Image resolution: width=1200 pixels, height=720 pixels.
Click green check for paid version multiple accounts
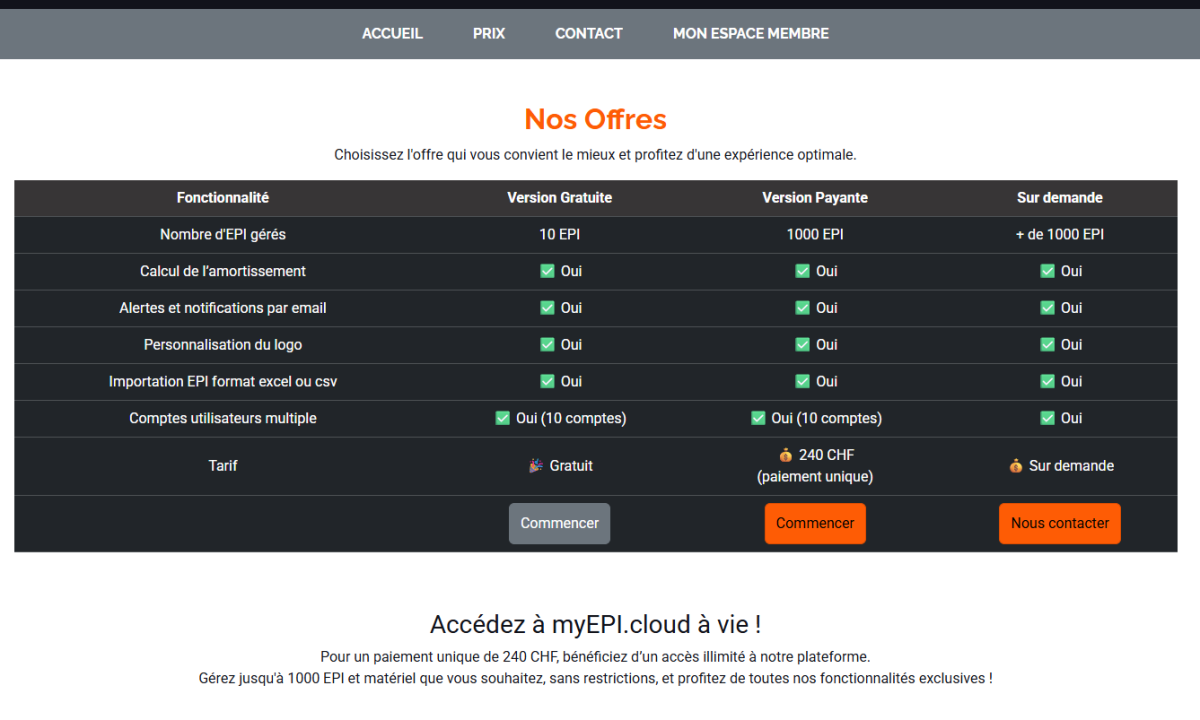pyautogui.click(x=758, y=418)
